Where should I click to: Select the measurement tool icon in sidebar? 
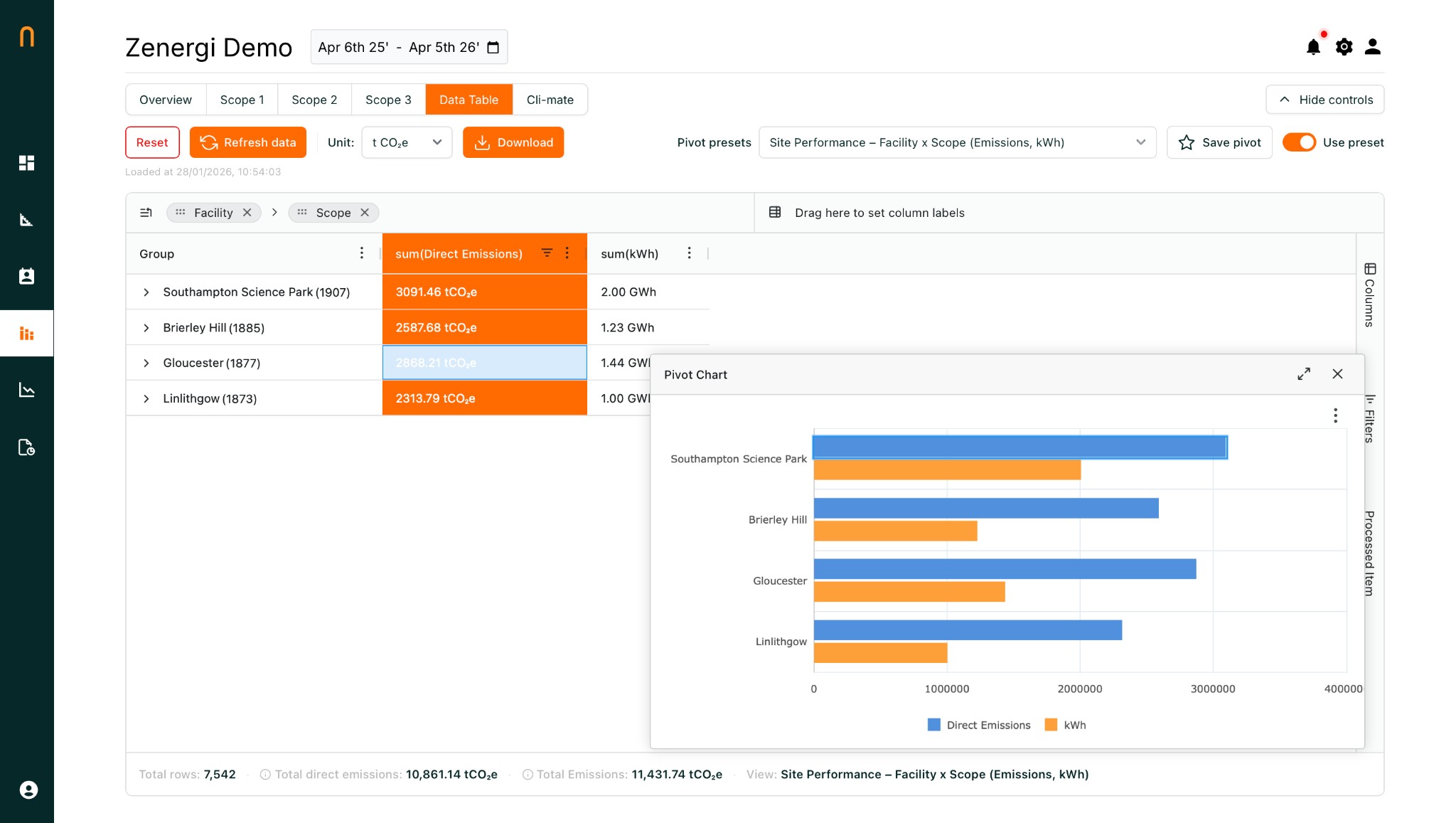[x=27, y=219]
